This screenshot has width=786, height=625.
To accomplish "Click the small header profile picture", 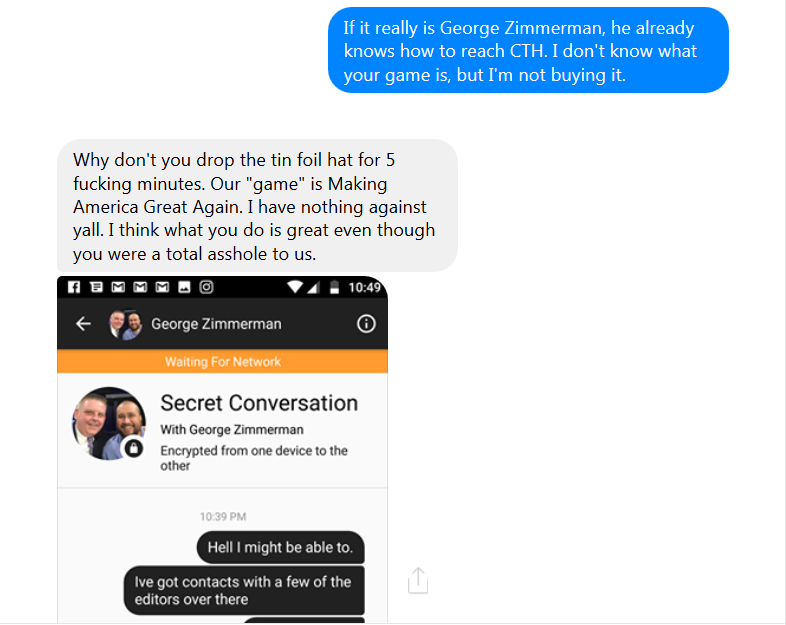I will [x=125, y=324].
